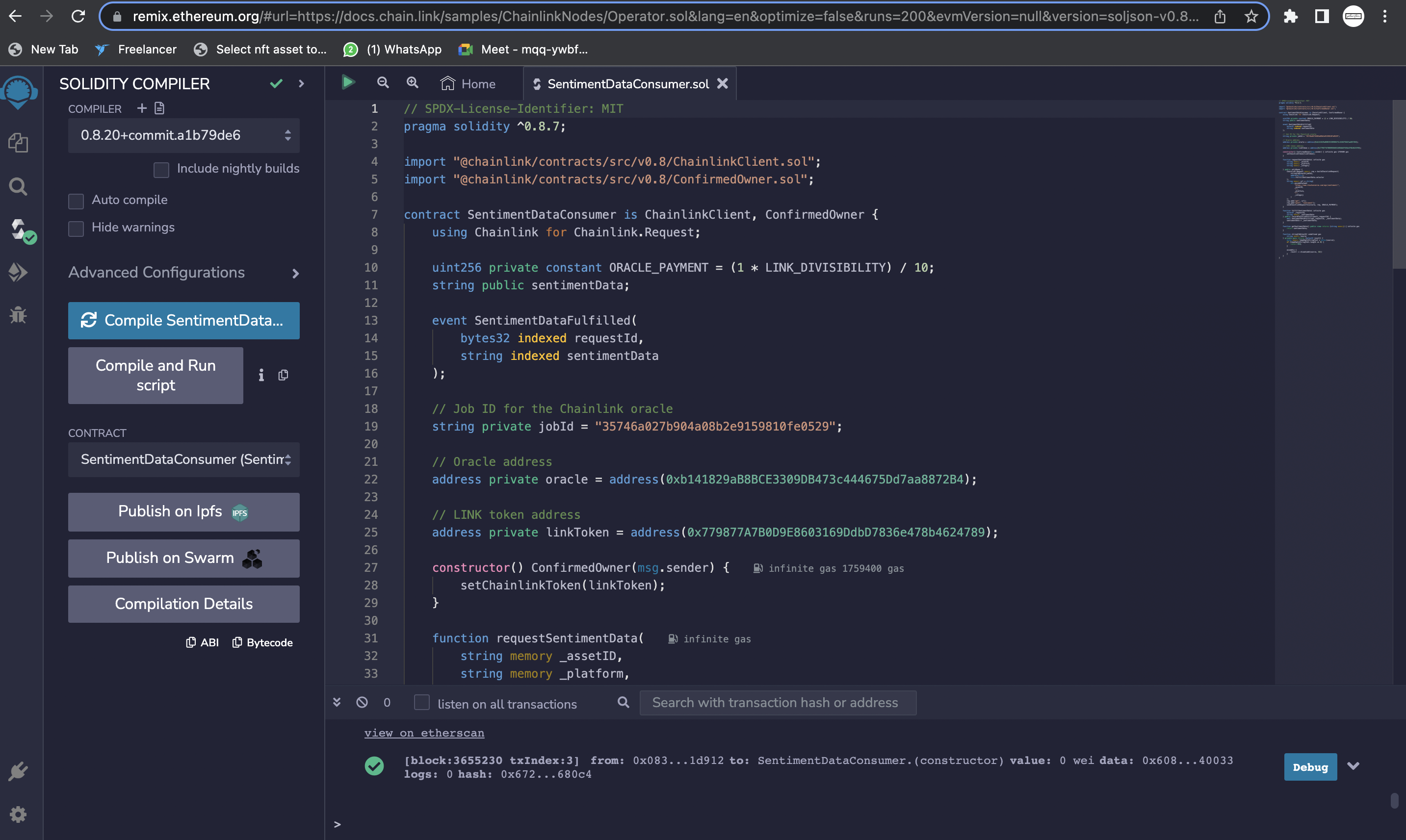Switch to the Home tab

[x=468, y=84]
